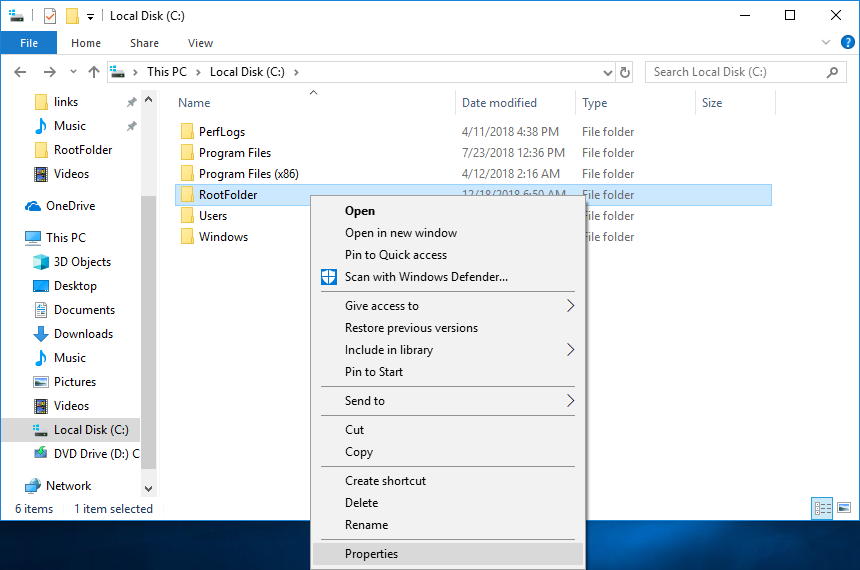Open the recent locations dropdown

(x=73, y=72)
